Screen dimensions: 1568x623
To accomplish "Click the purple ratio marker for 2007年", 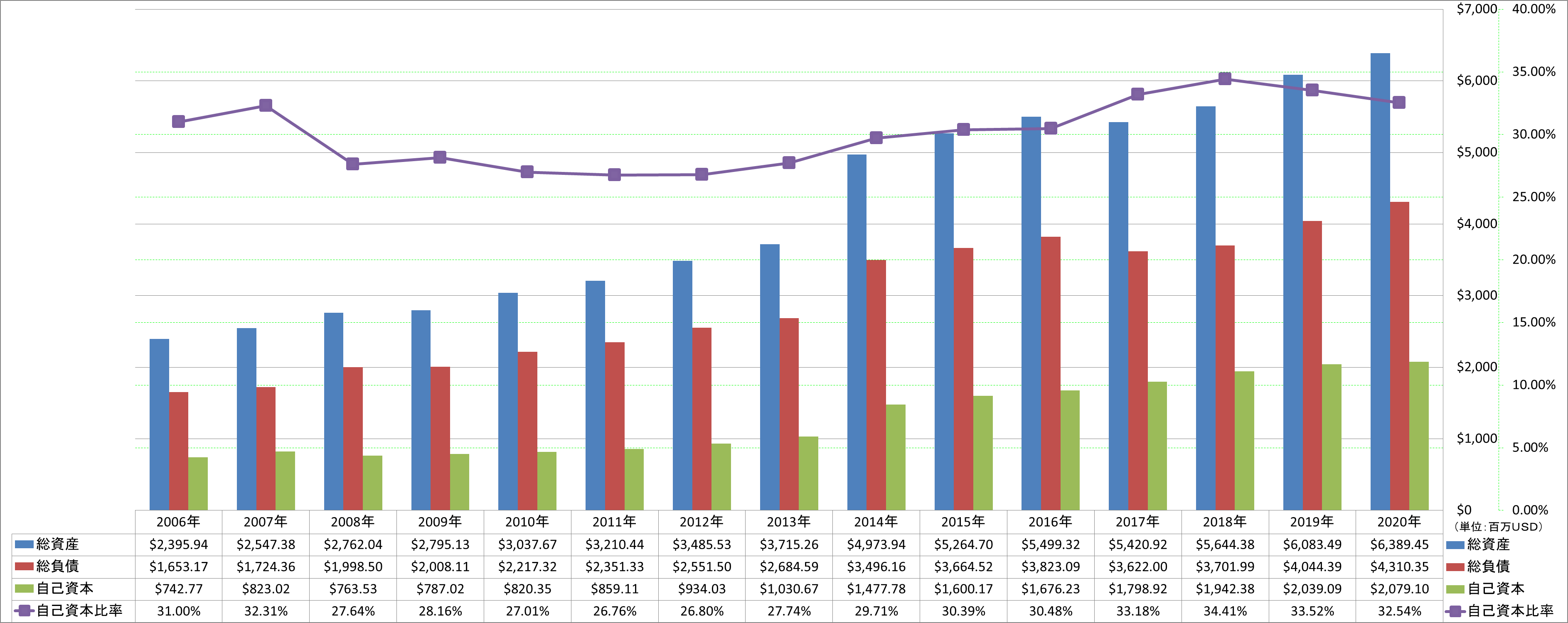I will [266, 105].
